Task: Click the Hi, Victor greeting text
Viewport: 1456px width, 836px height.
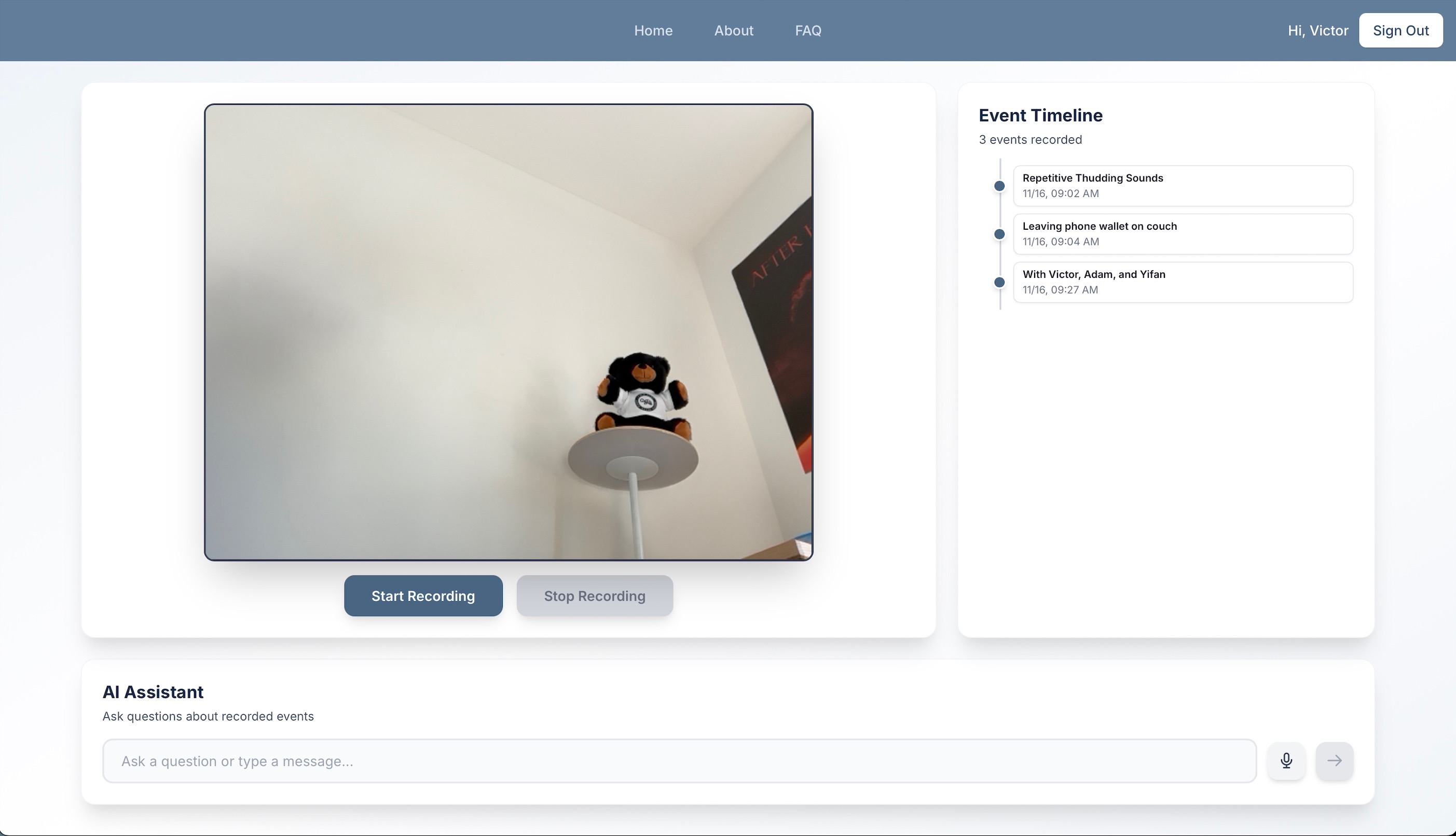Action: click(1317, 31)
